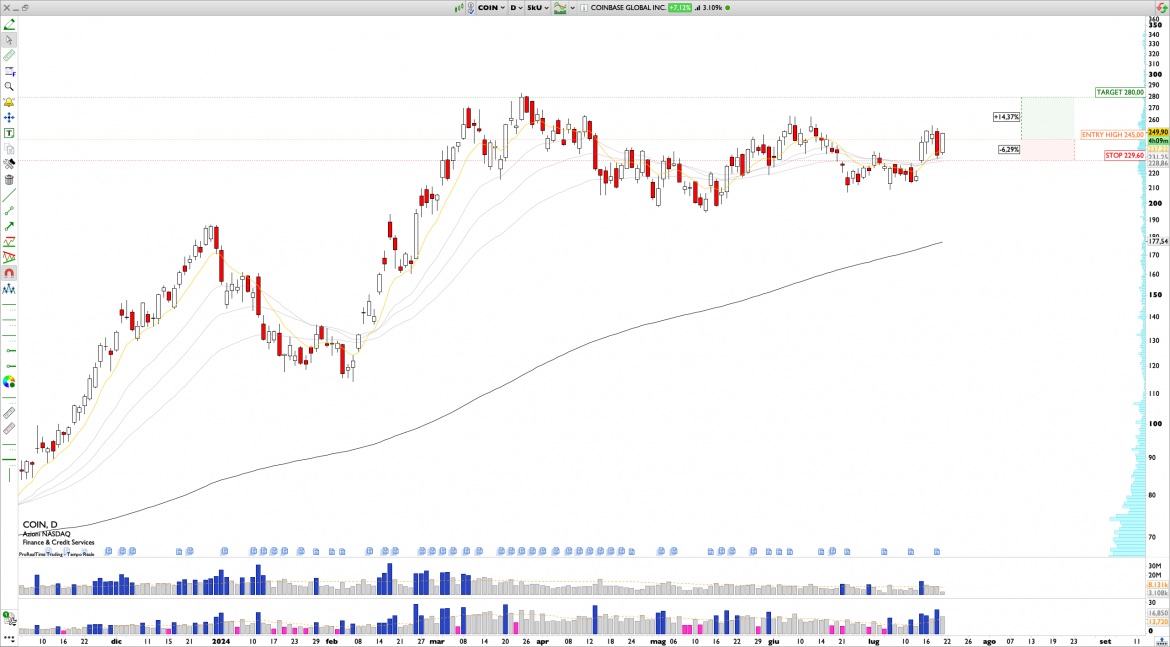
Task: Click the info icon beside Coinbase name
Action: 586,7
